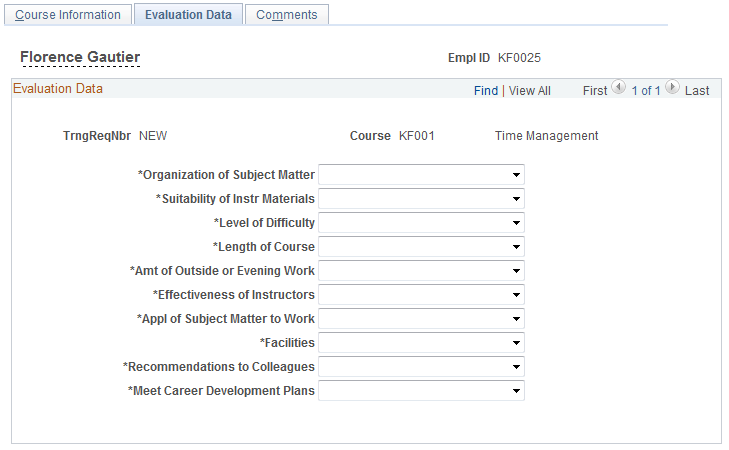Click the Evaluation Data section header text
The image size is (729, 450).
[58, 88]
